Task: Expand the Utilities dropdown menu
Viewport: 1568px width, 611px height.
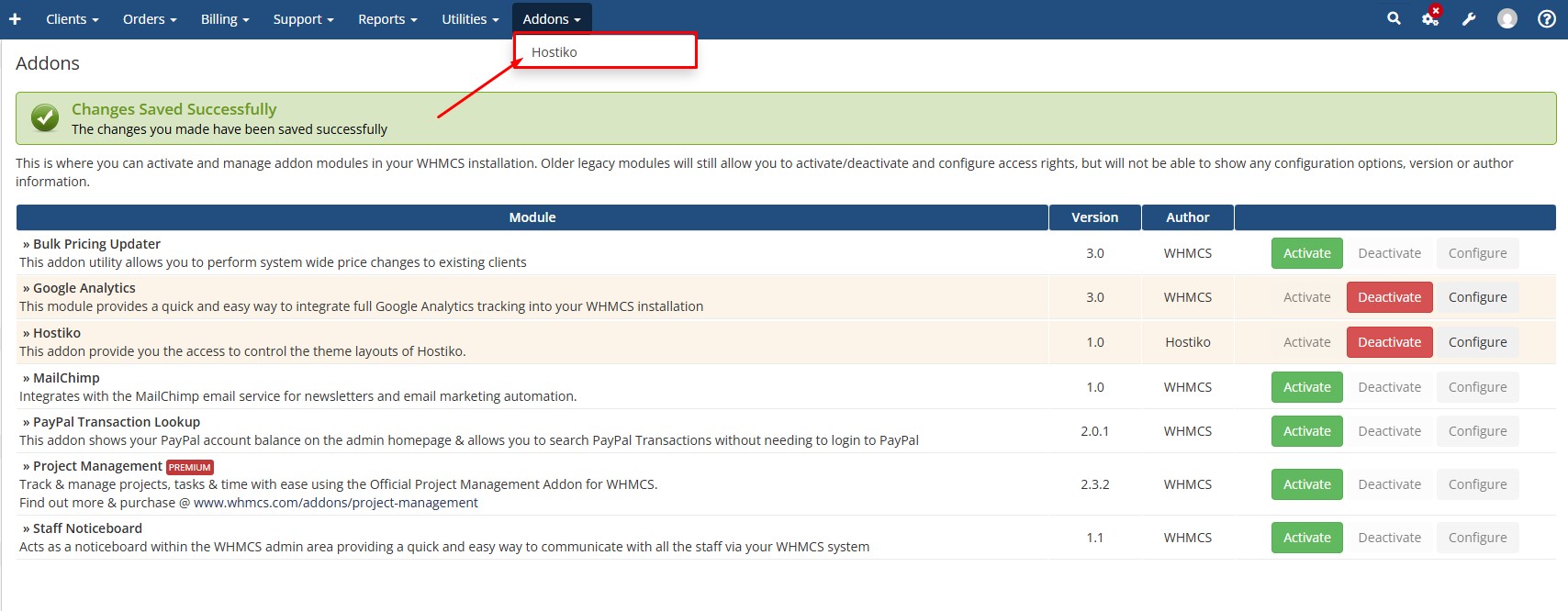Action: pyautogui.click(x=470, y=19)
